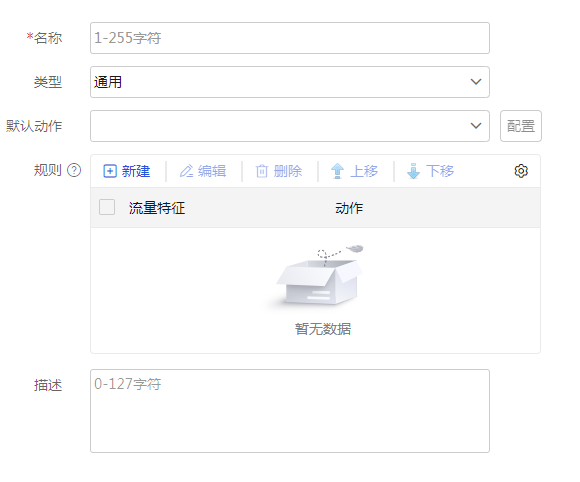Toggle the select-all checkbox beside 流量特征
580x482 pixels.
tap(107, 207)
